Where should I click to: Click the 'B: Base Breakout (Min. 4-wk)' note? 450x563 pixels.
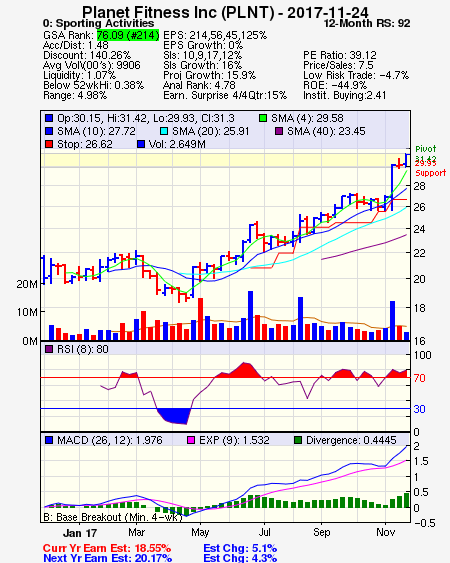(x=113, y=517)
